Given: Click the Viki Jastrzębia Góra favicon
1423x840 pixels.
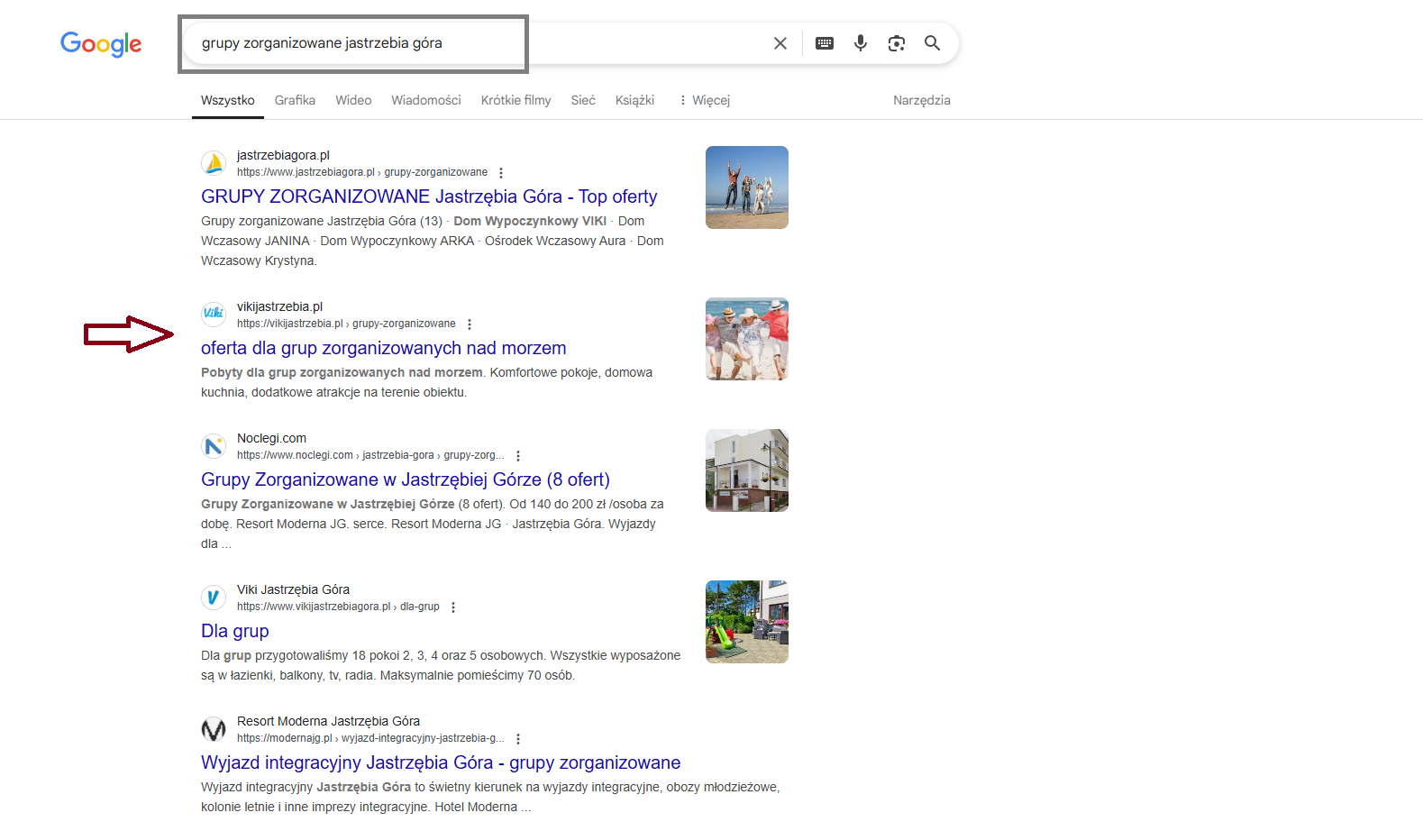Looking at the screenshot, I should pos(214,598).
